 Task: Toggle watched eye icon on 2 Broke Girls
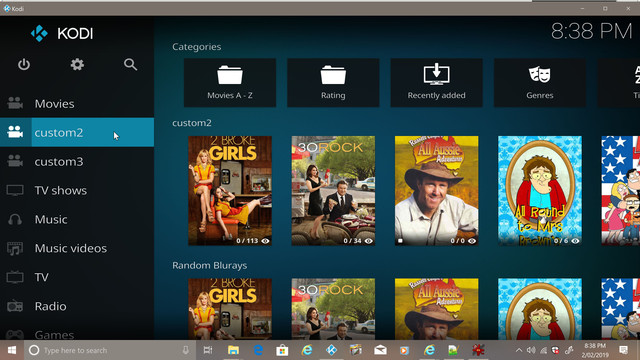(265, 241)
